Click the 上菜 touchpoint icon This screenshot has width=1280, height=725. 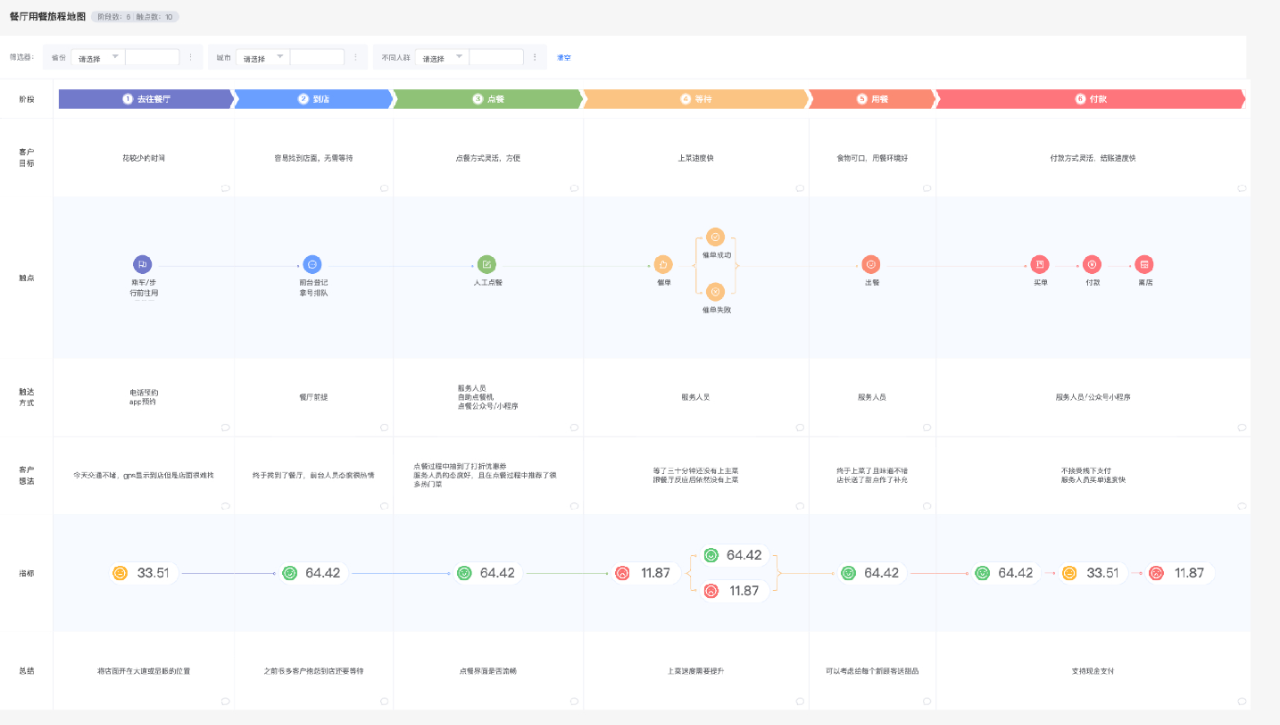[x=871, y=264]
